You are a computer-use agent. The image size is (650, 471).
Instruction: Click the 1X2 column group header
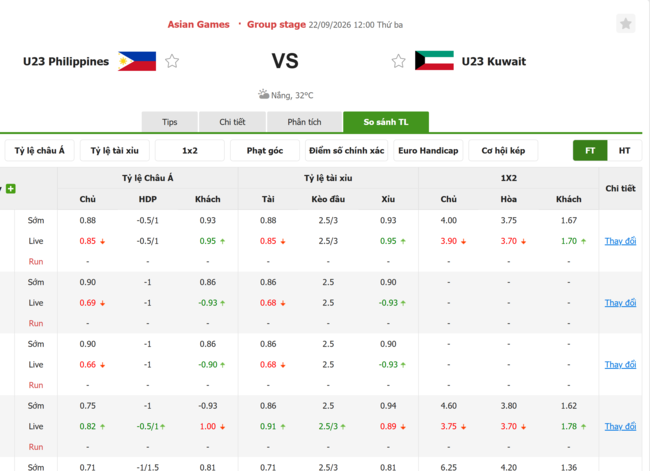pos(509,178)
